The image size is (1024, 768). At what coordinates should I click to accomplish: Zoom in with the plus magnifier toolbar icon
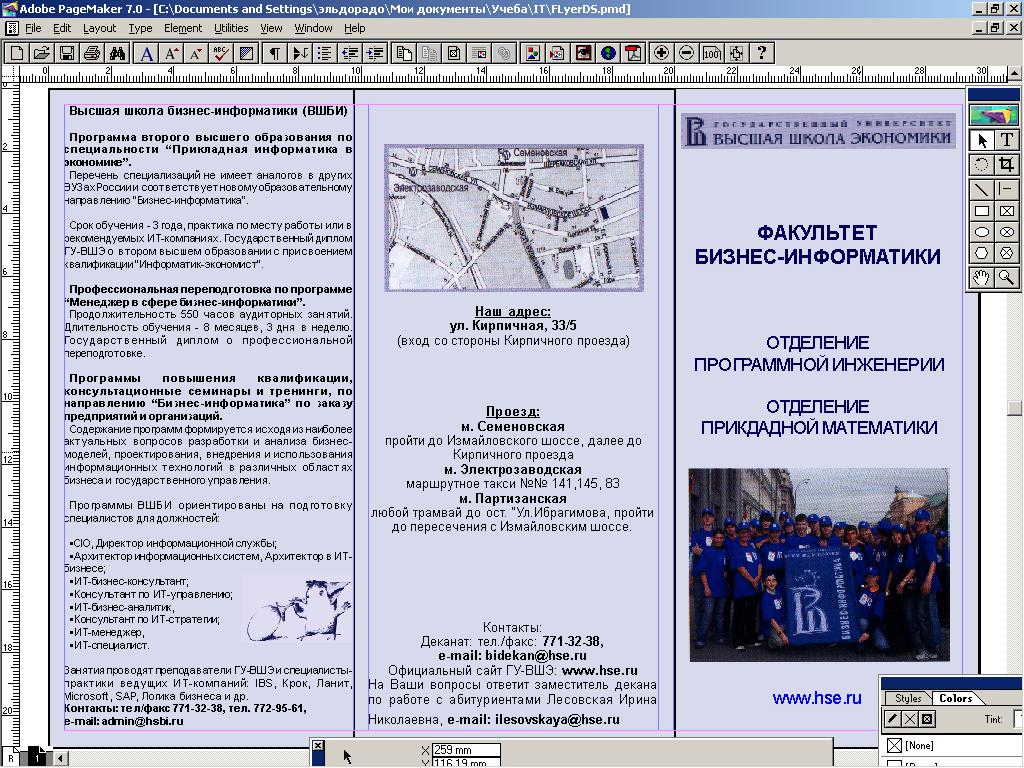[x=662, y=53]
